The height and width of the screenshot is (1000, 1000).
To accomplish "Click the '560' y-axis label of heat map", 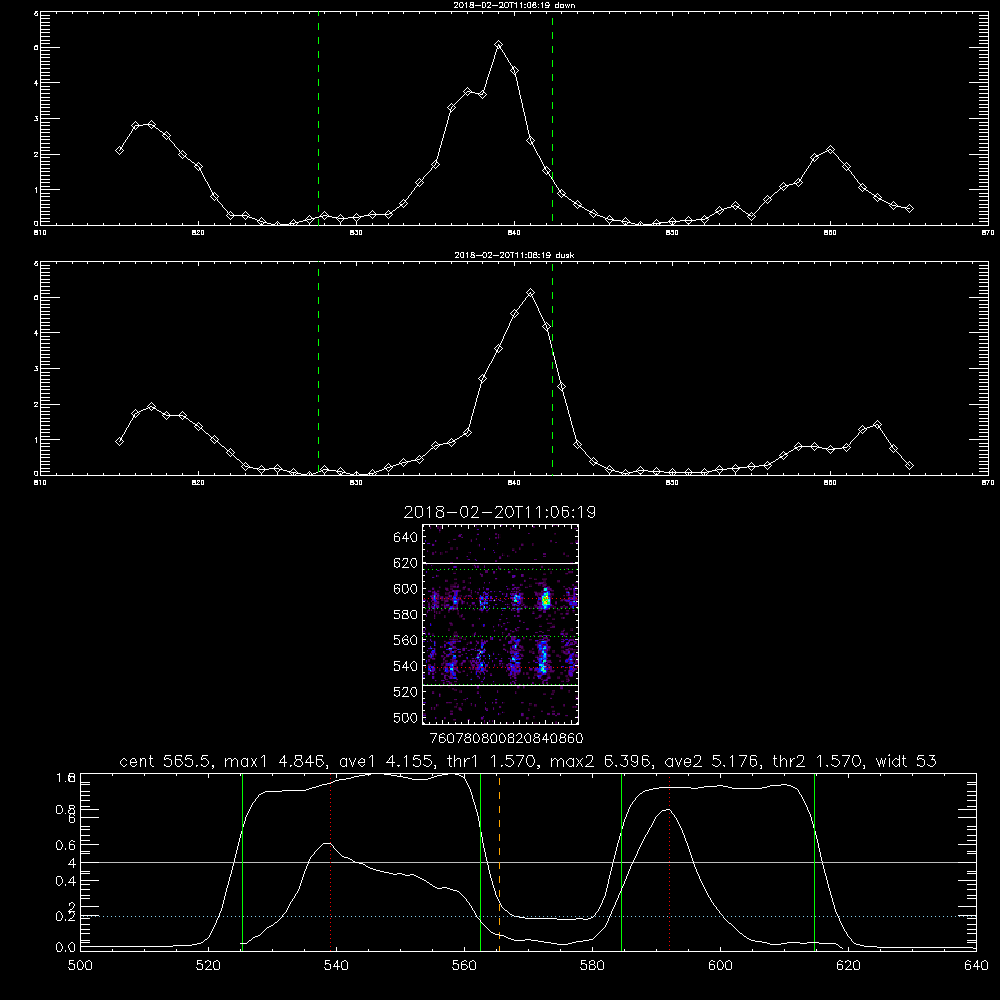I will tap(405, 640).
